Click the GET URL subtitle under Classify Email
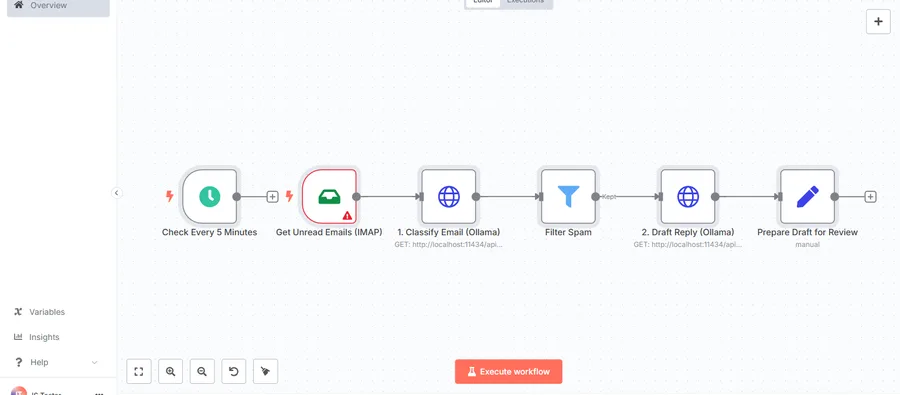 (449, 245)
